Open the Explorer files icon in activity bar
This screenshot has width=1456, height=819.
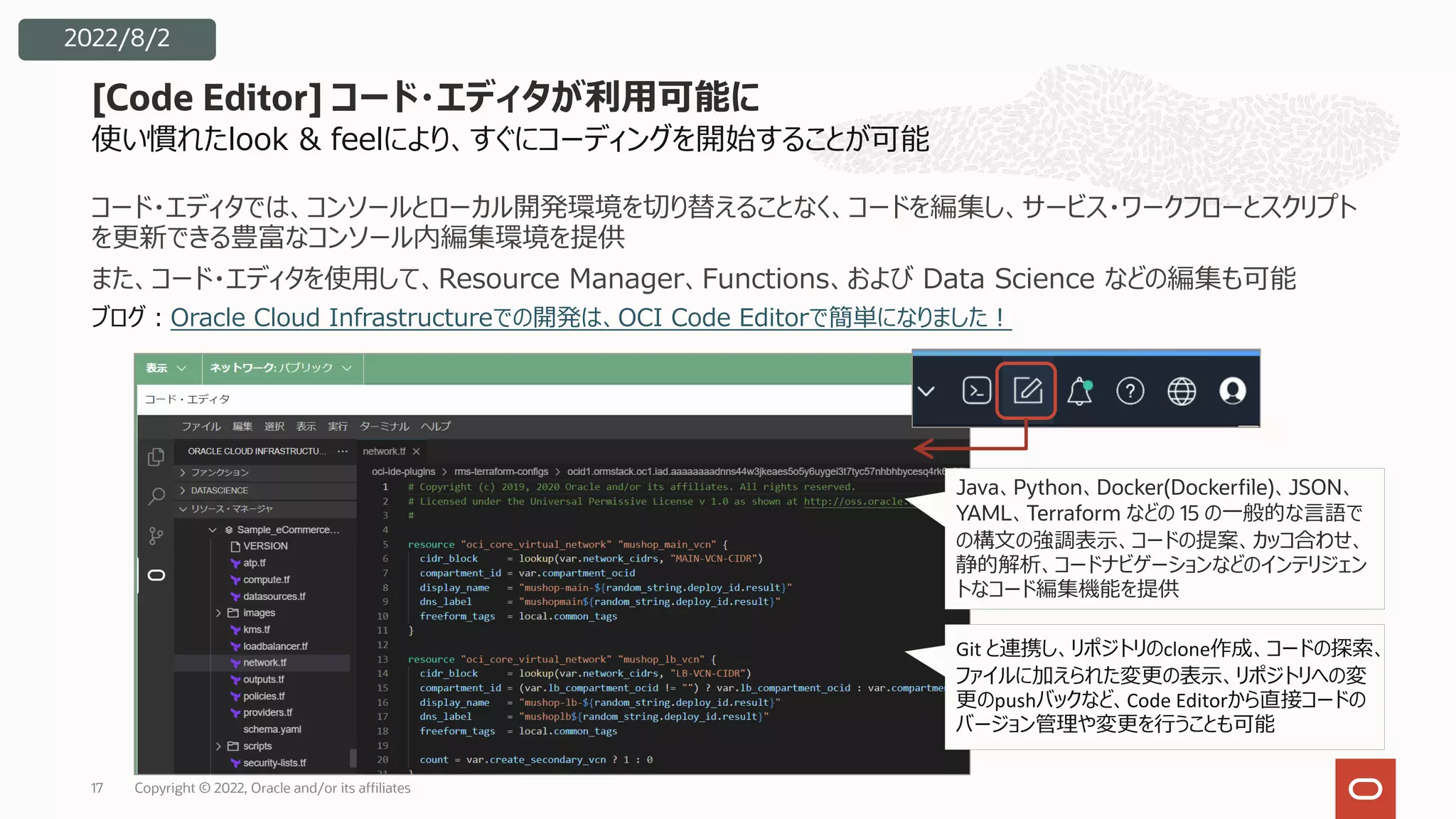pos(156,456)
